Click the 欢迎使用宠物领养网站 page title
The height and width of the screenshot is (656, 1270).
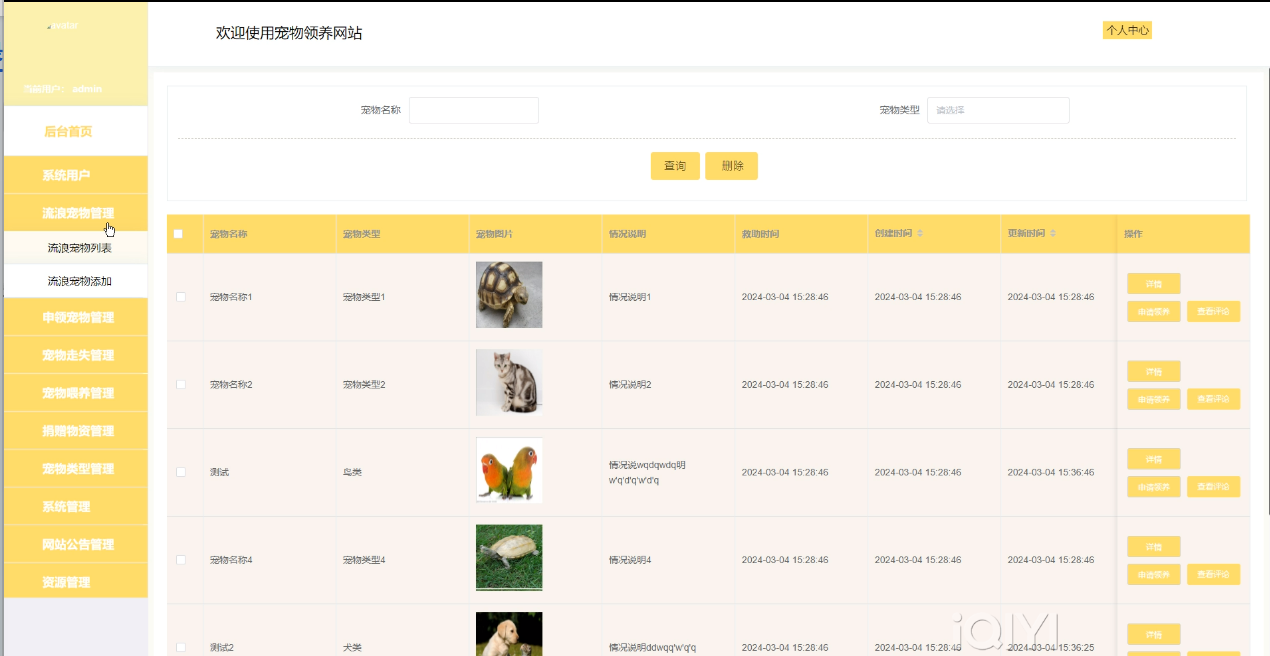pyautogui.click(x=289, y=33)
